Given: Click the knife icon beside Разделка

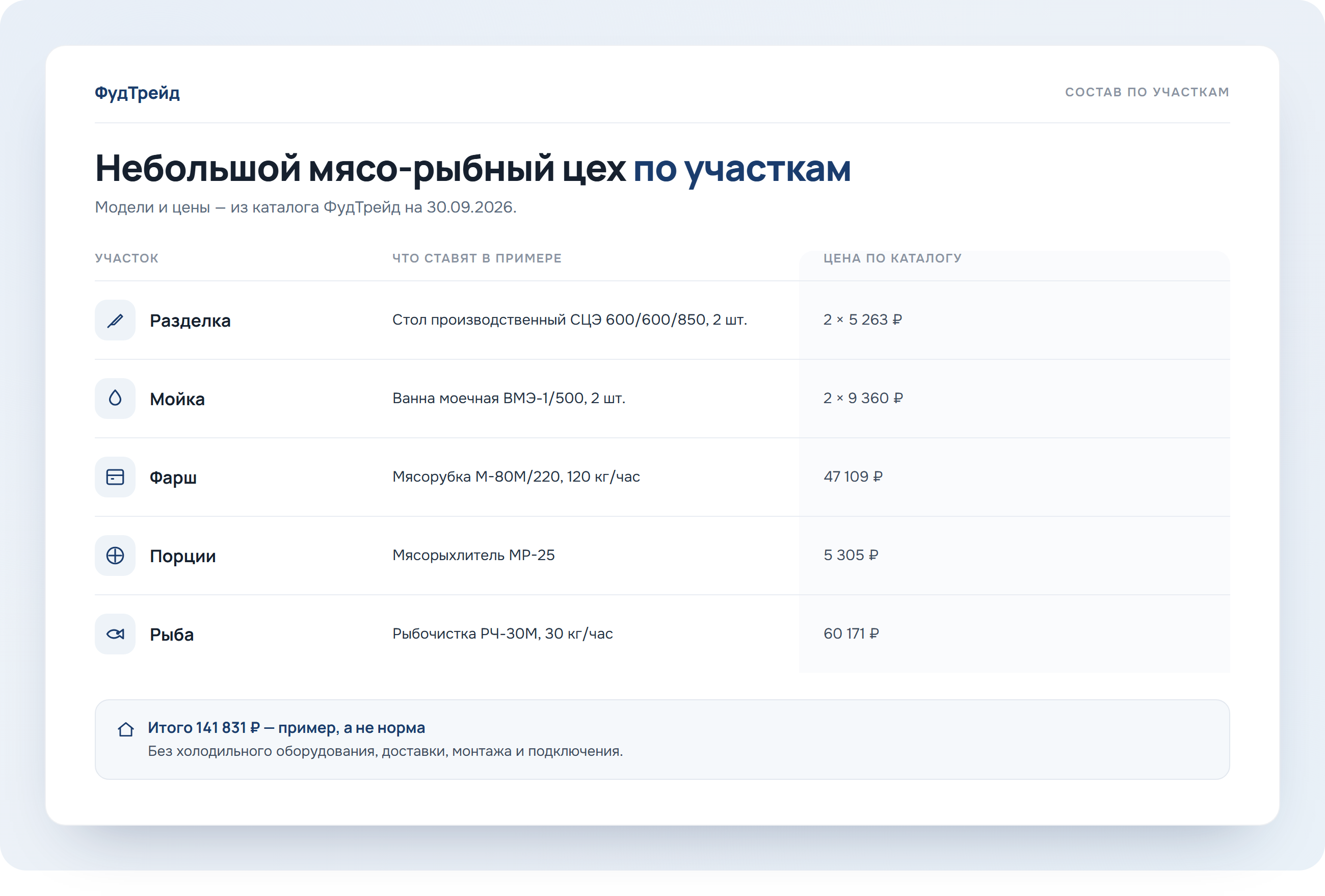Looking at the screenshot, I should point(115,320).
